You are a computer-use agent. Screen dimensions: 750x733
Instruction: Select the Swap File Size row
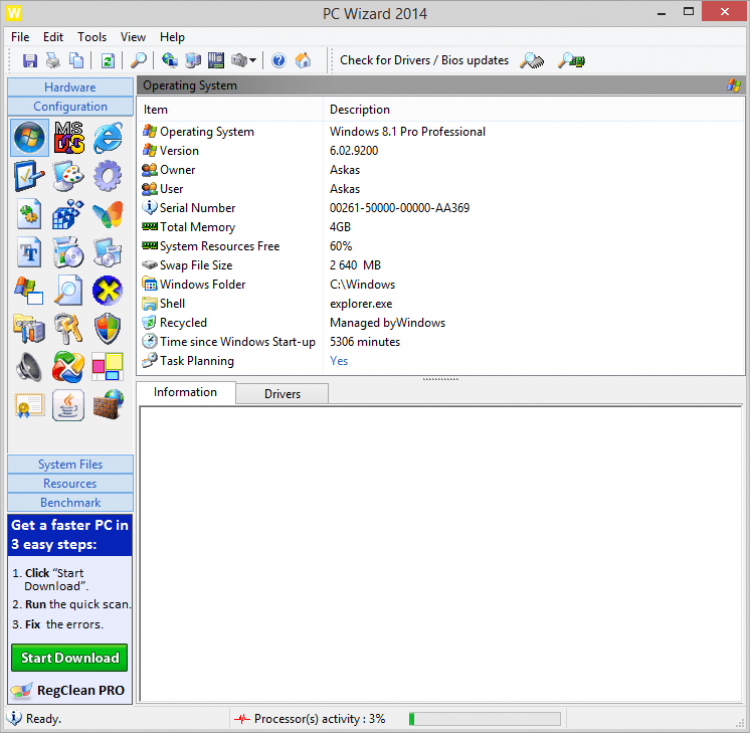441,265
